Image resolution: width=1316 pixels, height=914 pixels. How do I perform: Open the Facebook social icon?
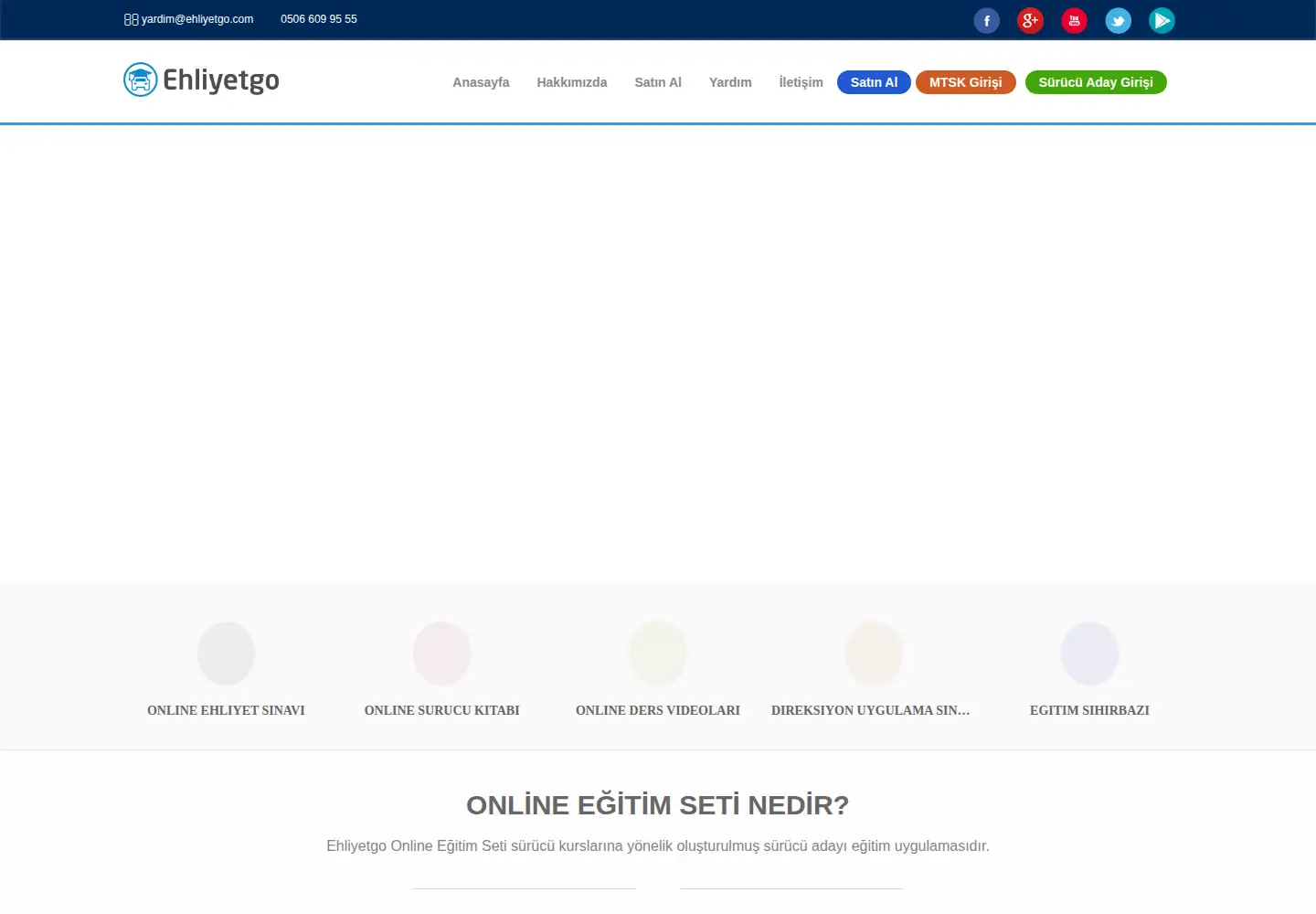click(986, 20)
